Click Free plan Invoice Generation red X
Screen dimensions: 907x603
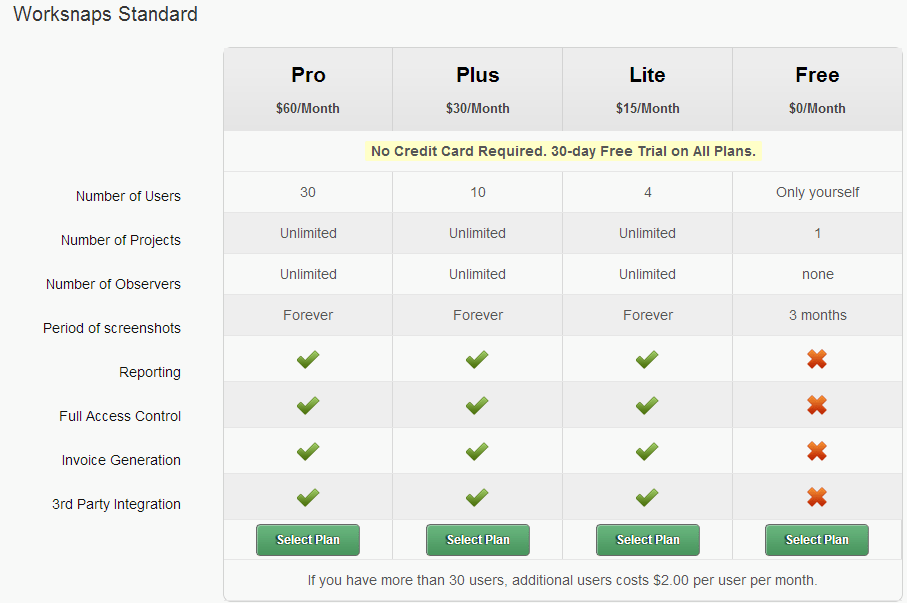click(x=817, y=451)
